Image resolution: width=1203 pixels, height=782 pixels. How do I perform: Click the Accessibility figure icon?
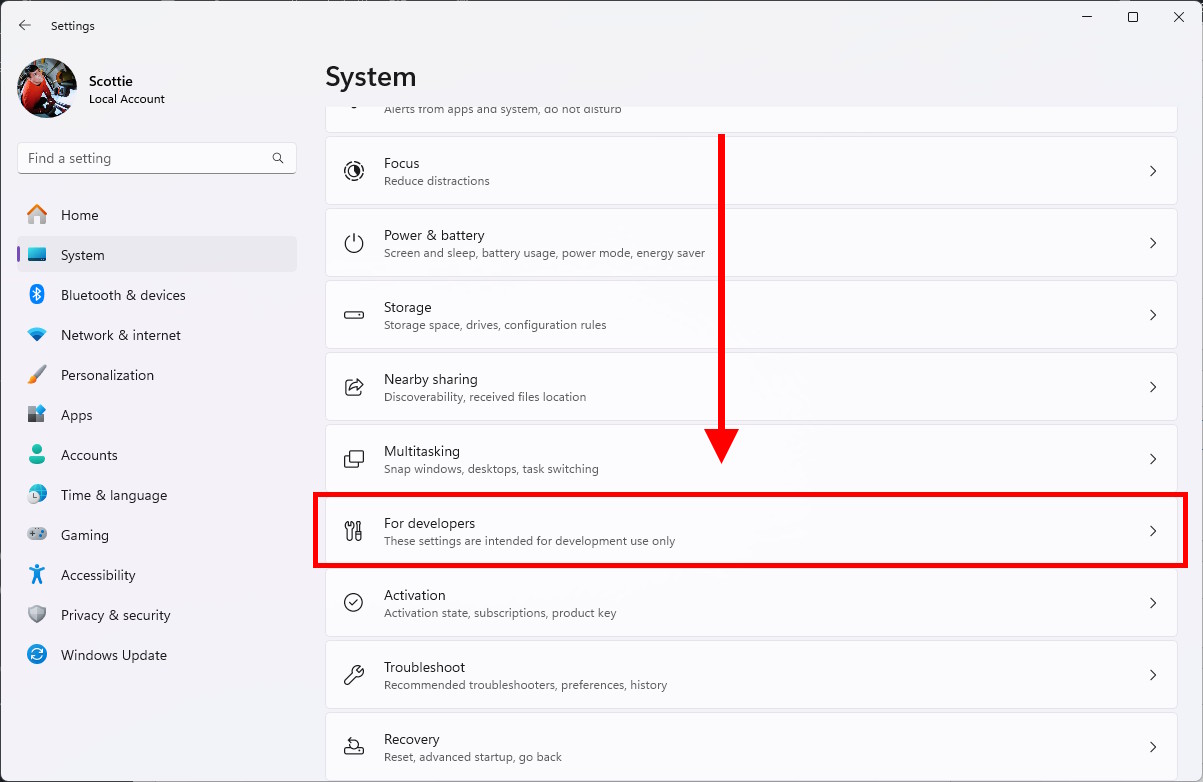[37, 575]
